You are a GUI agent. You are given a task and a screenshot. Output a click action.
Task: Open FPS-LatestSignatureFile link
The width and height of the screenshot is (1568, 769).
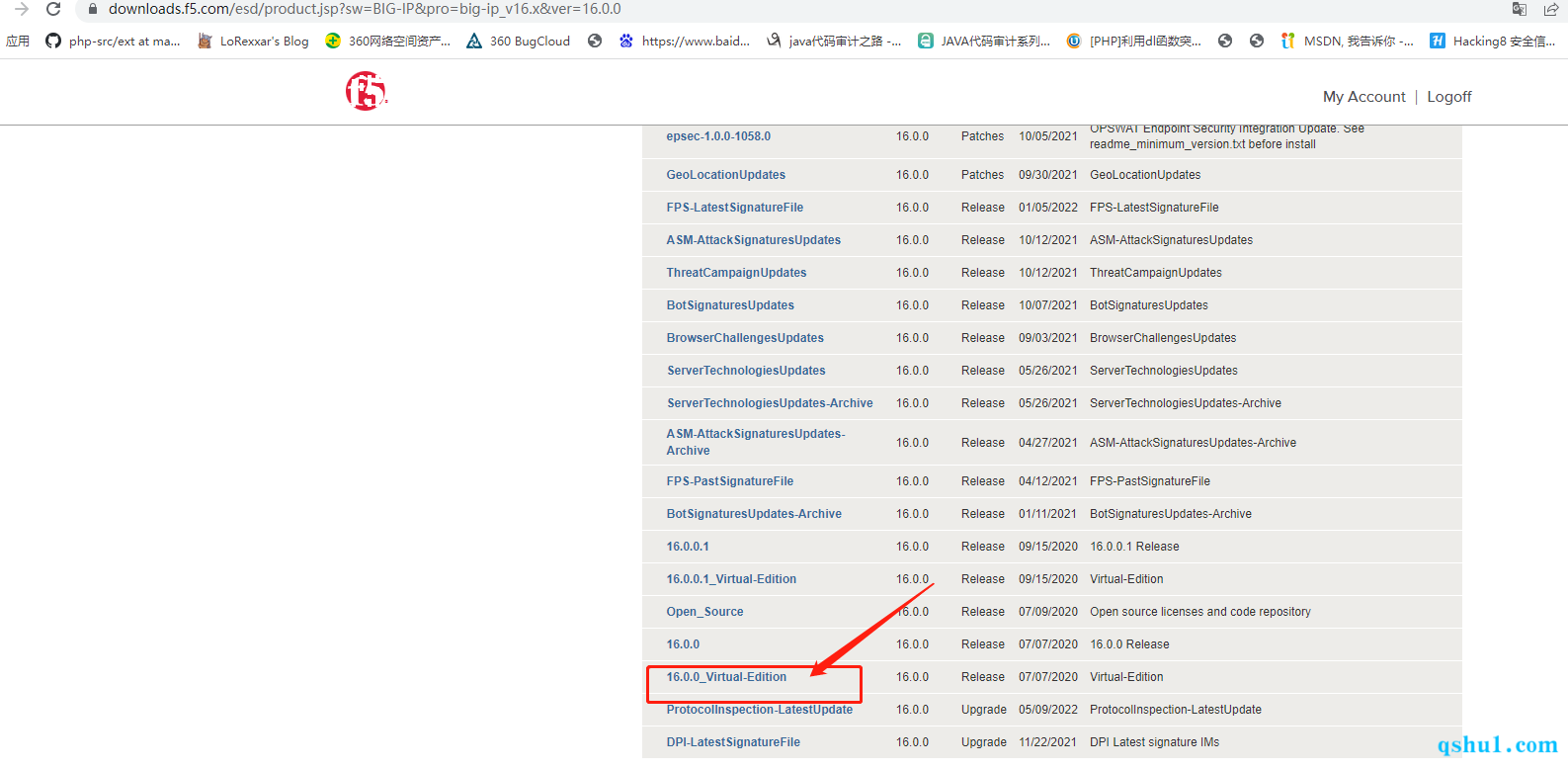tap(735, 208)
